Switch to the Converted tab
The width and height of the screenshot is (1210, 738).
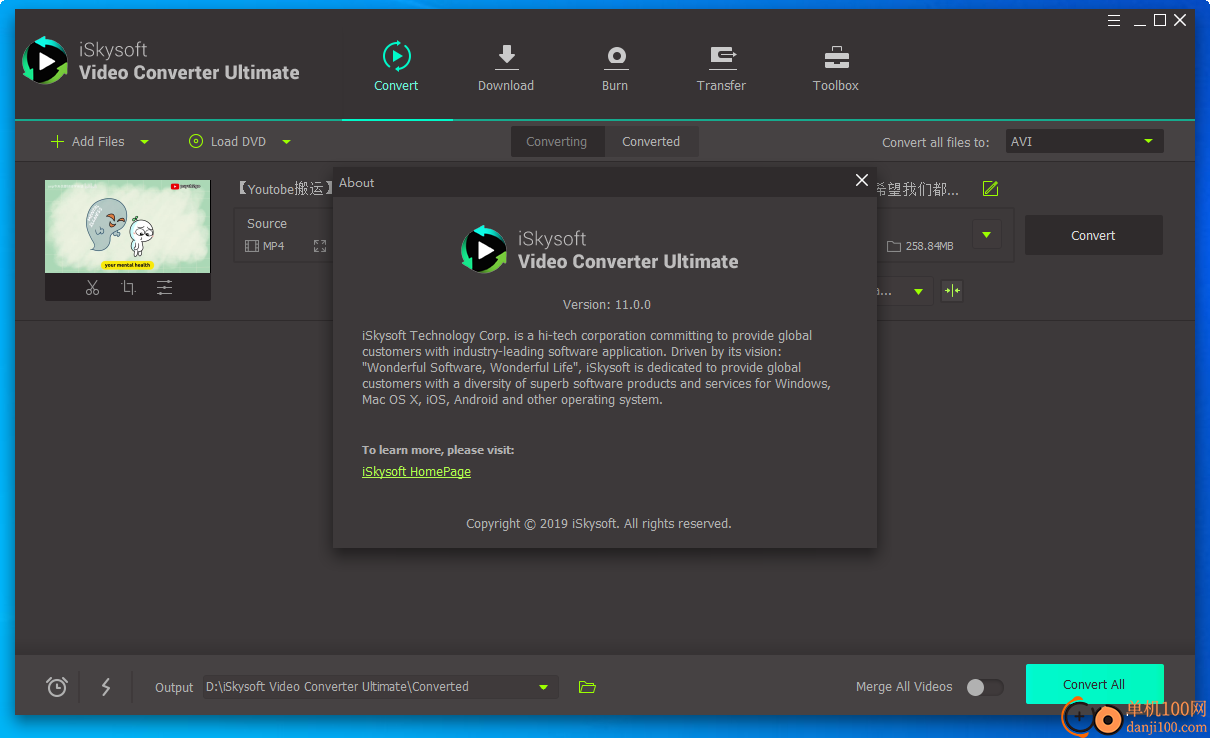click(651, 142)
